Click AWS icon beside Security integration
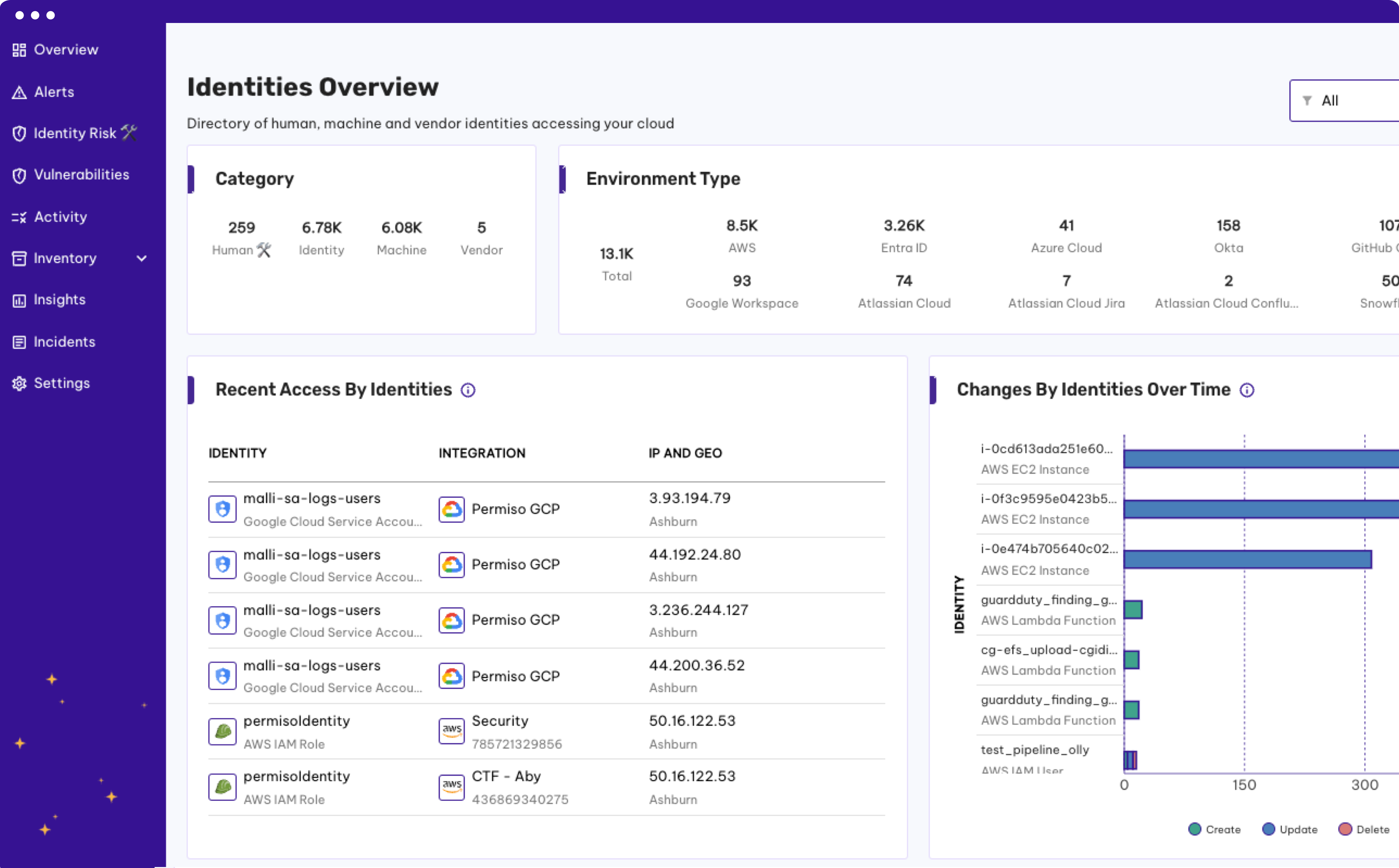Viewport: 1399px width, 868px height. tap(452, 731)
